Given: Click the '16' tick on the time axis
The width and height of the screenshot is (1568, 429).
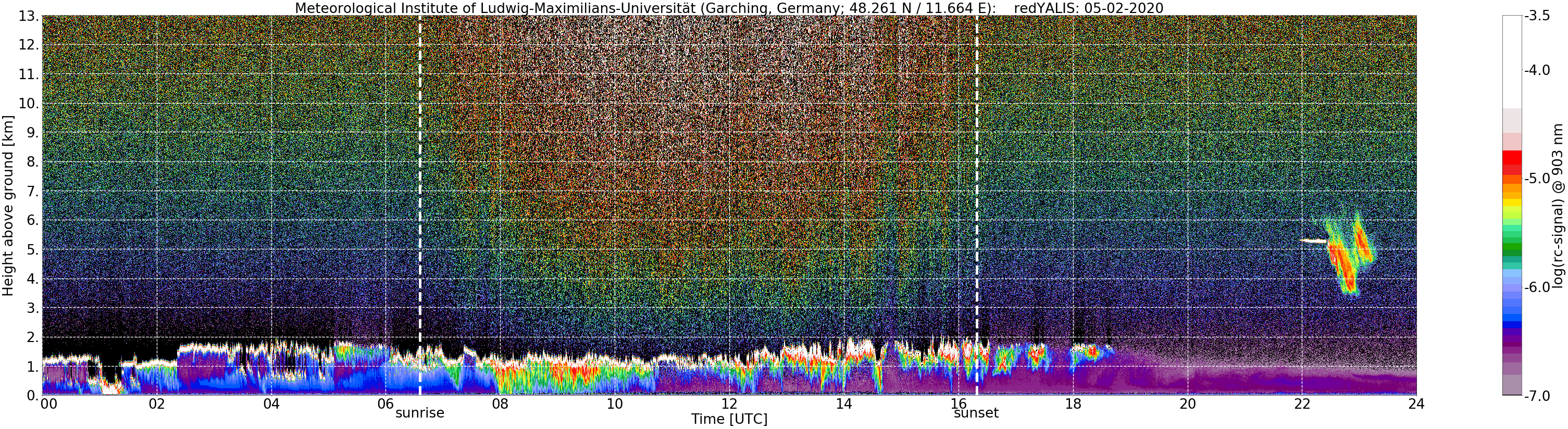Looking at the screenshot, I should [x=958, y=404].
